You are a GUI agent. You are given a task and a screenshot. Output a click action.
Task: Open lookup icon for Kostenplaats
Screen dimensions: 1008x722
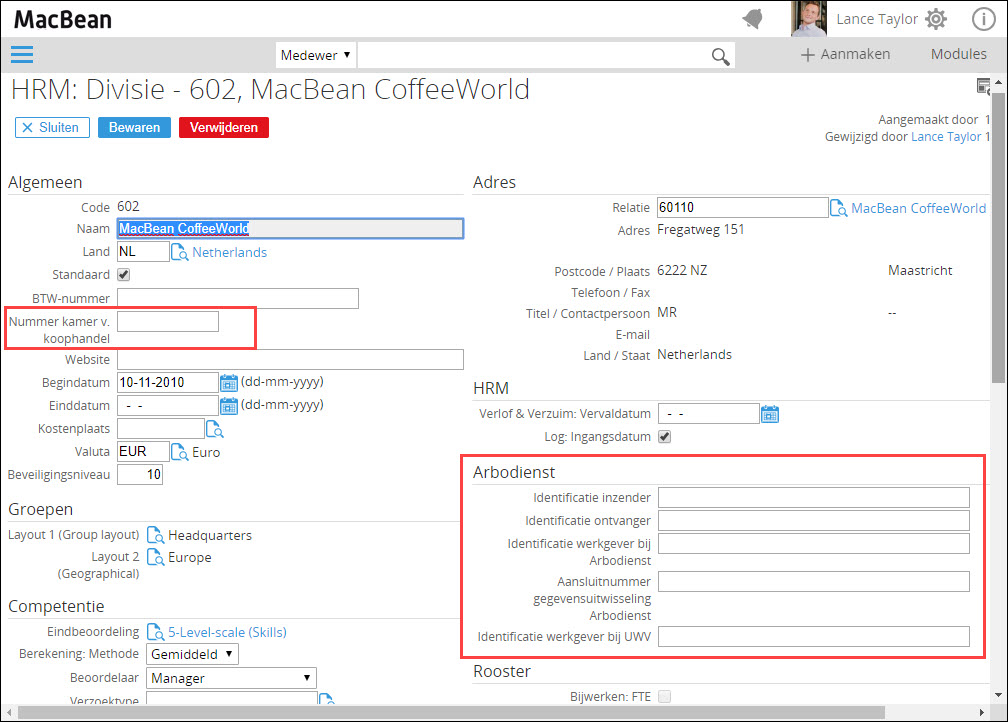[x=214, y=429]
